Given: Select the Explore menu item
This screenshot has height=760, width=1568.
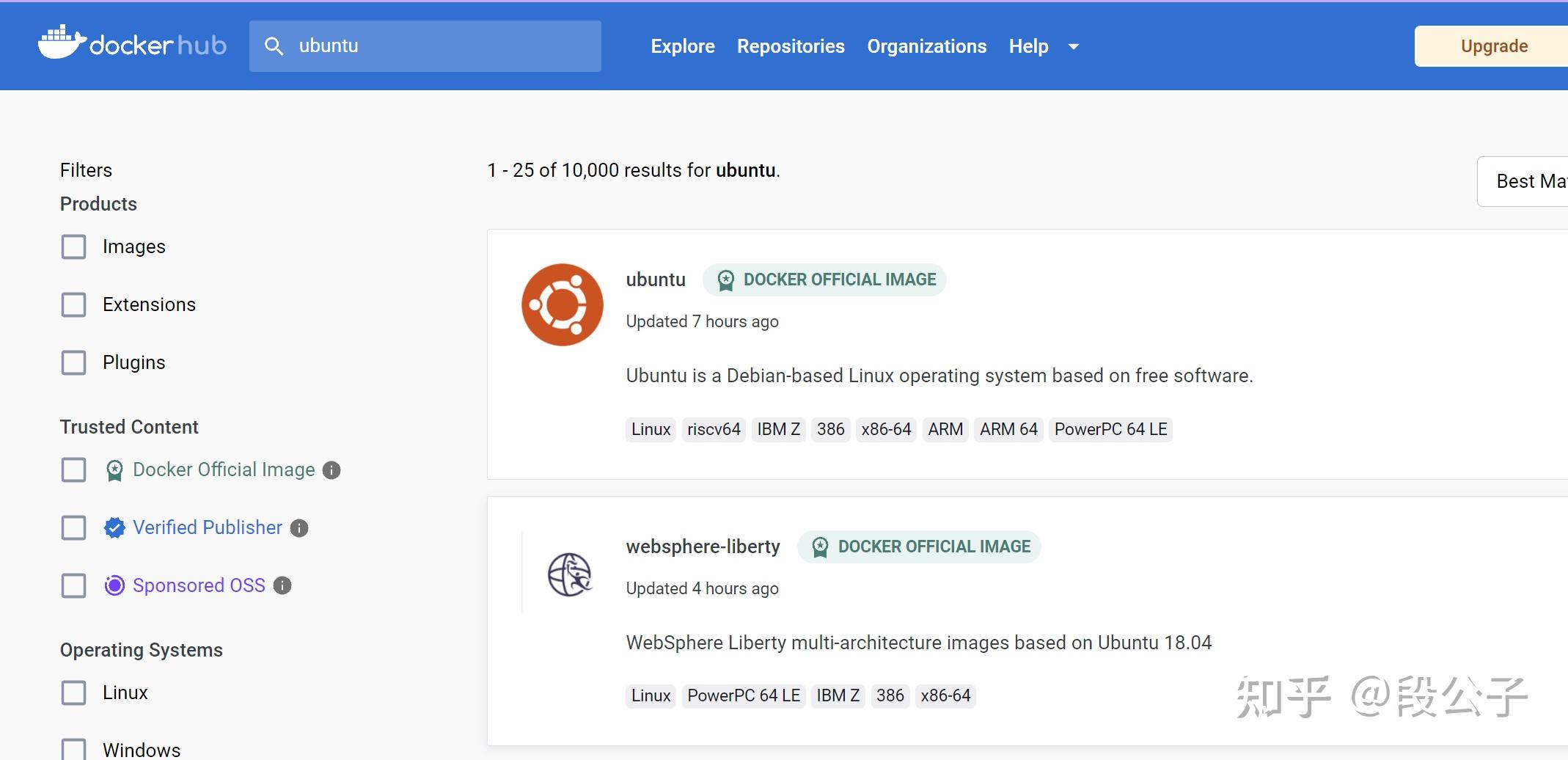Looking at the screenshot, I should pyautogui.click(x=681, y=45).
